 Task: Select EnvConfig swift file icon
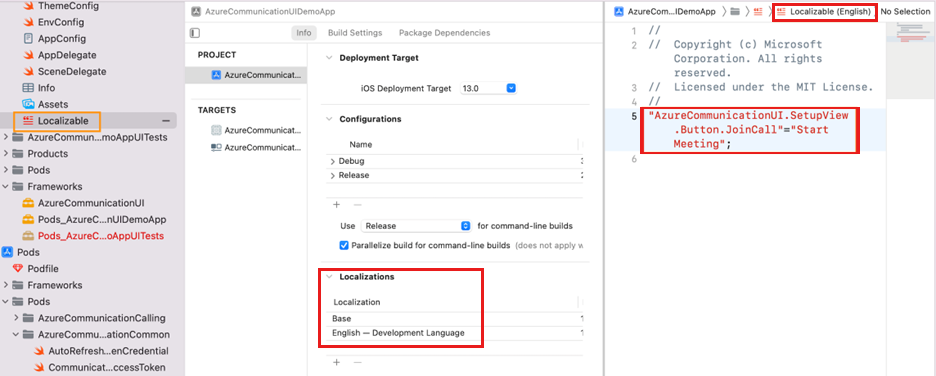point(27,22)
